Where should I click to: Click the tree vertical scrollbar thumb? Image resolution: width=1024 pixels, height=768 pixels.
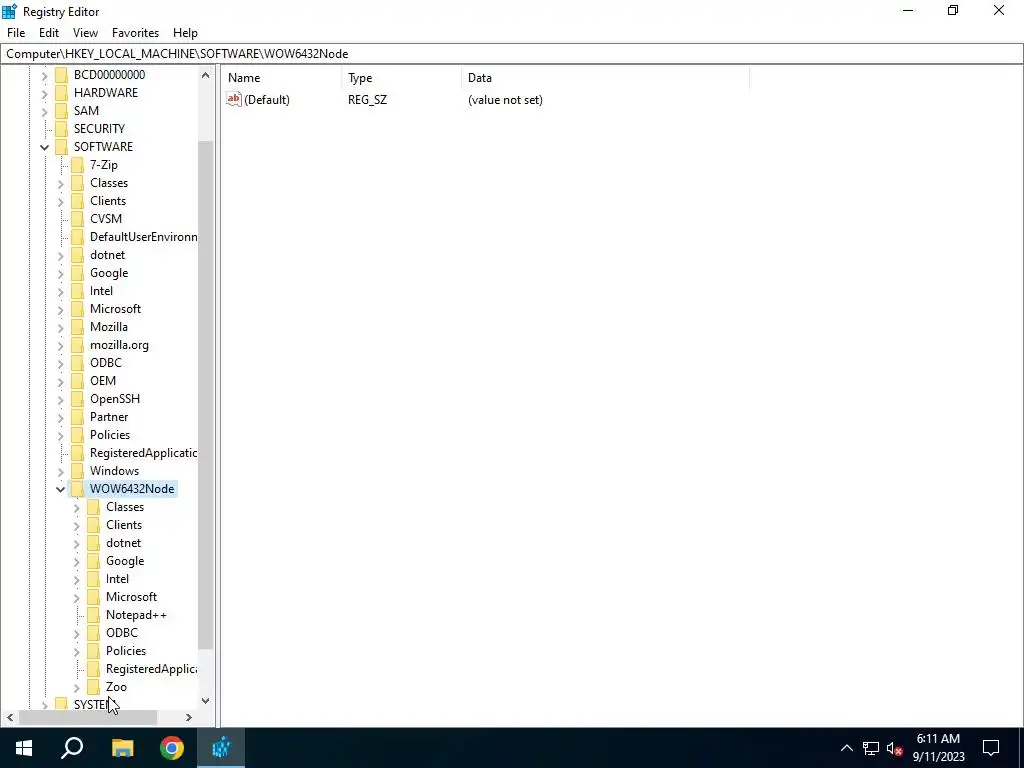206,395
